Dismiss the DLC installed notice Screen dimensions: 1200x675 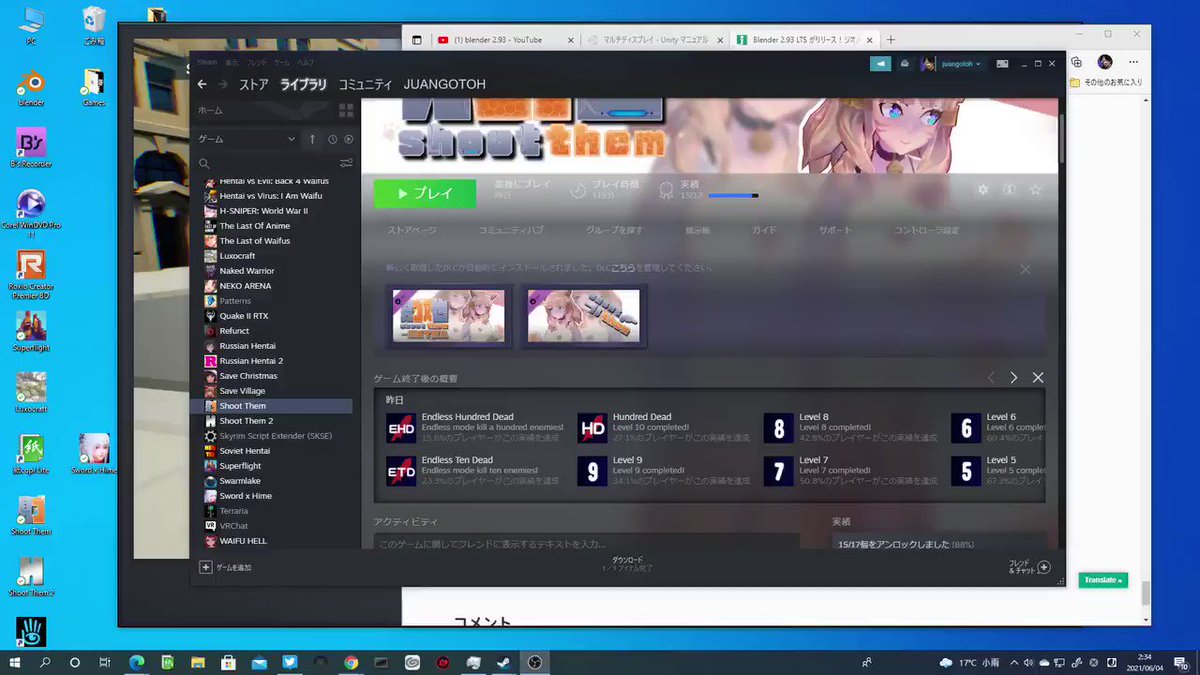click(x=1025, y=270)
